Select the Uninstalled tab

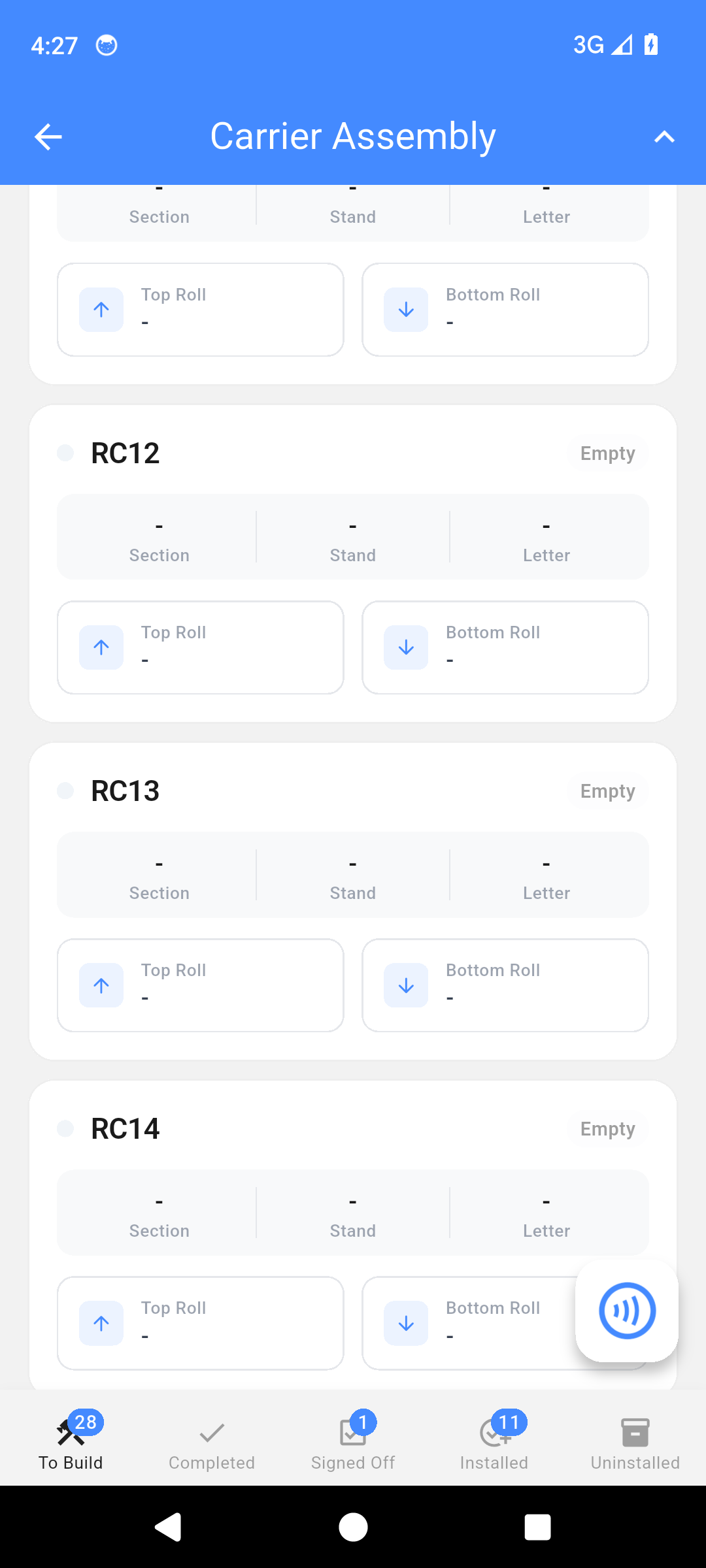click(635, 1444)
